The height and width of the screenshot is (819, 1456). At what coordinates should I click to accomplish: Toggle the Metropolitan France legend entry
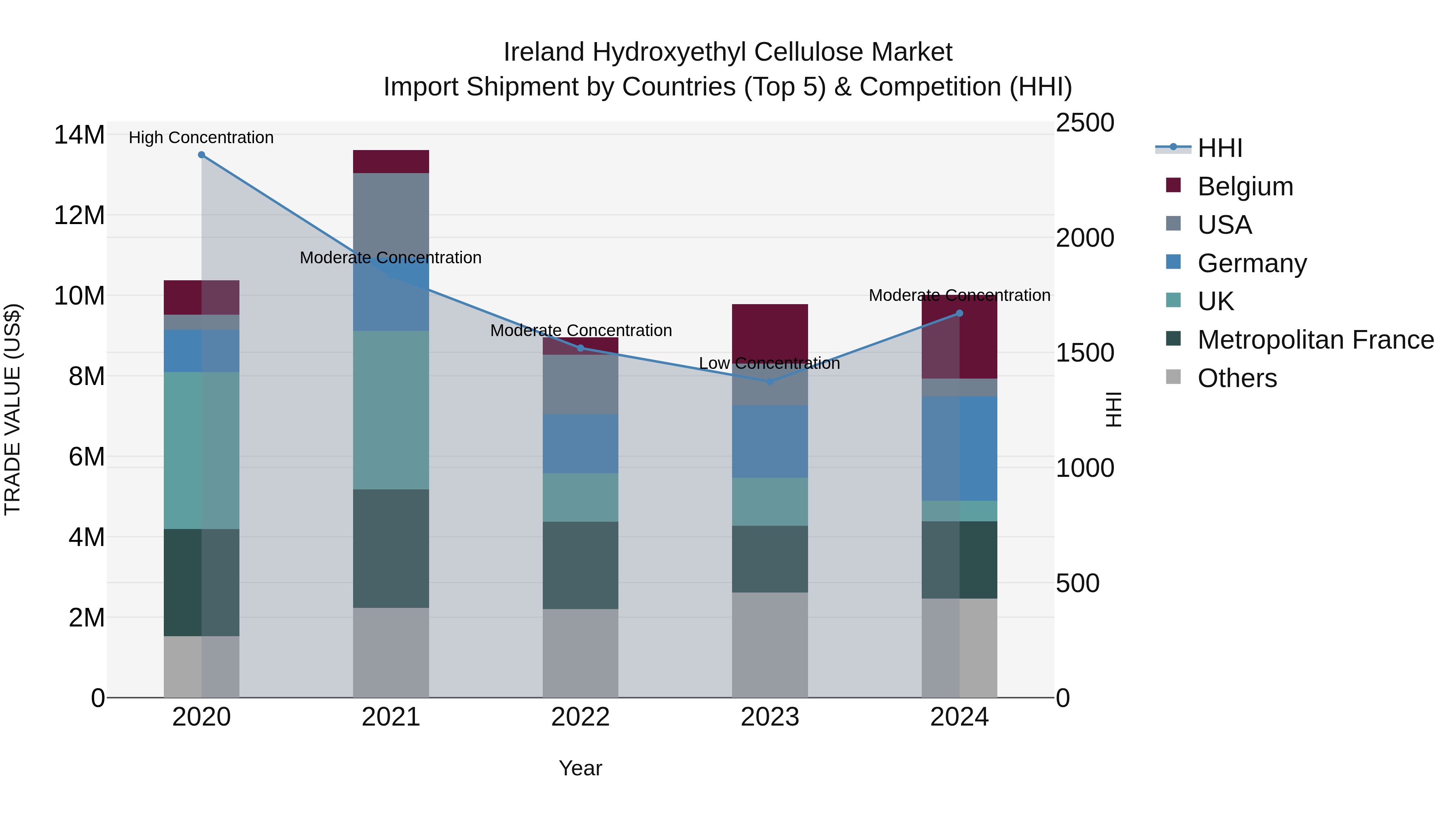(x=1300, y=340)
